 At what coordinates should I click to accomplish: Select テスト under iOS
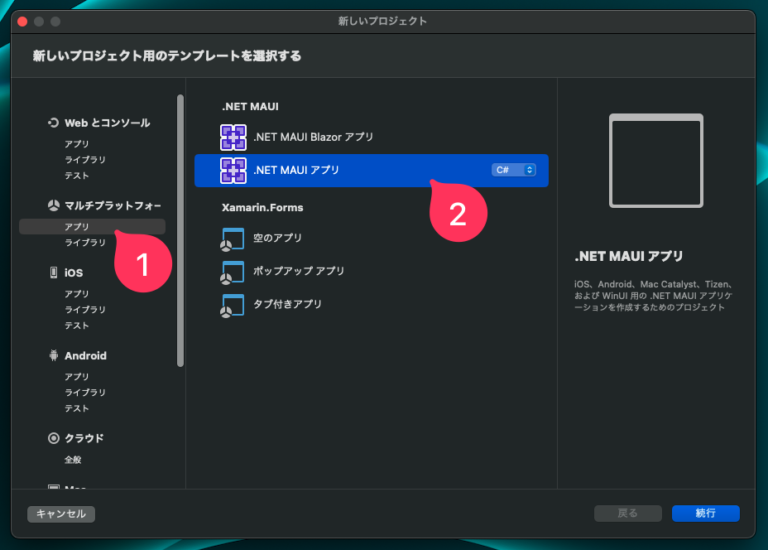click(x=77, y=326)
